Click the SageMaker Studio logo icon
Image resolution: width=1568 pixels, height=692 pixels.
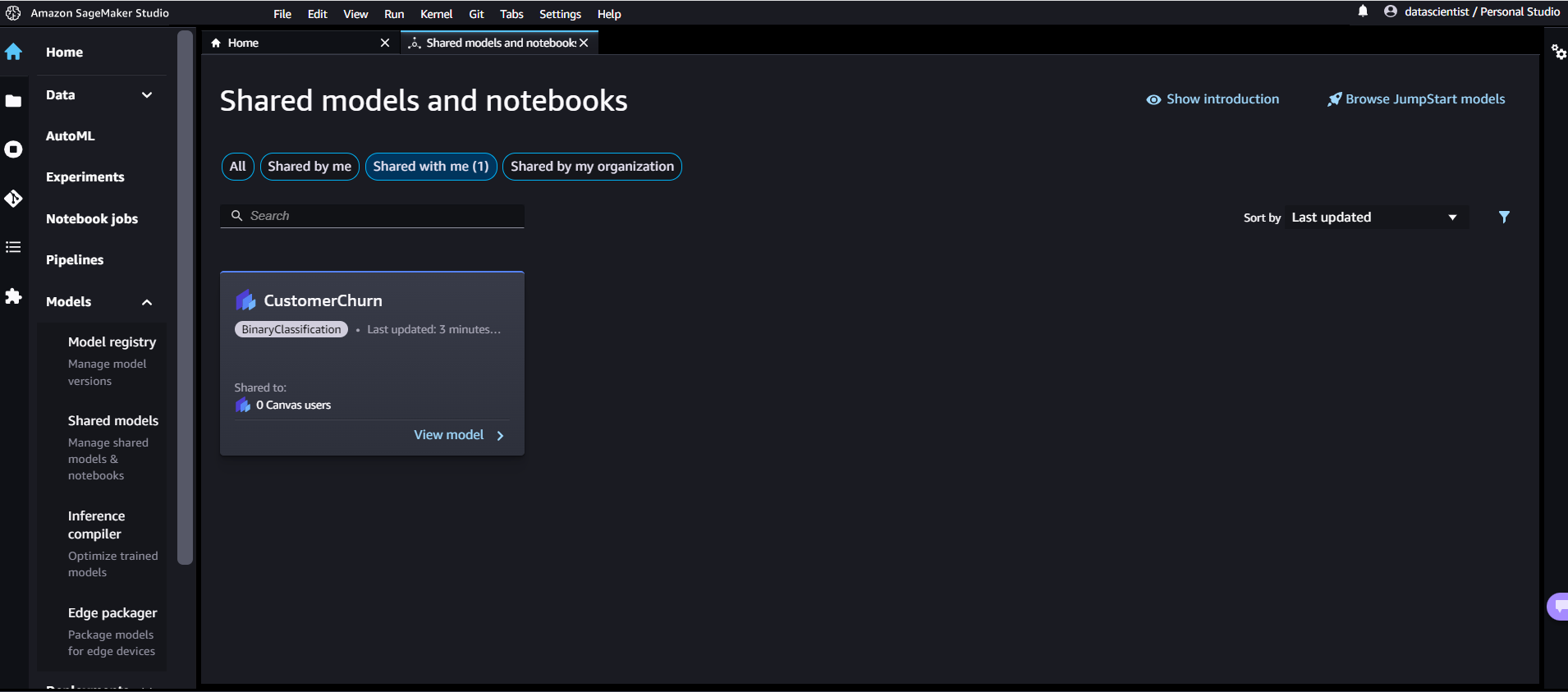pyautogui.click(x=13, y=13)
